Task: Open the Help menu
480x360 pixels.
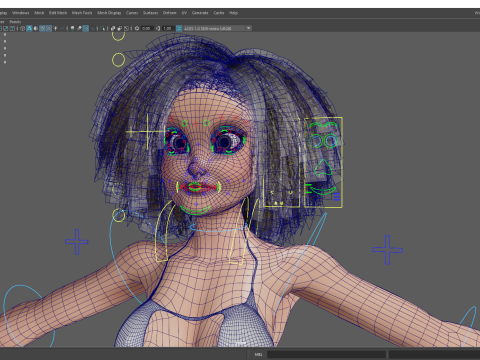Action: [x=233, y=13]
